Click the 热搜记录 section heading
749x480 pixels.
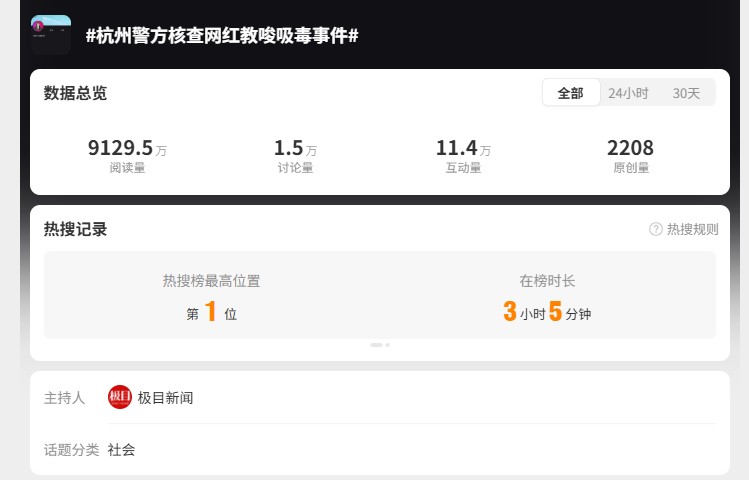[75, 229]
